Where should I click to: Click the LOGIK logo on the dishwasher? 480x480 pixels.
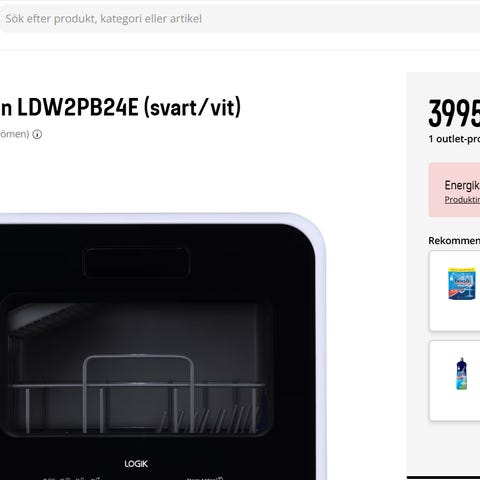coord(136,464)
